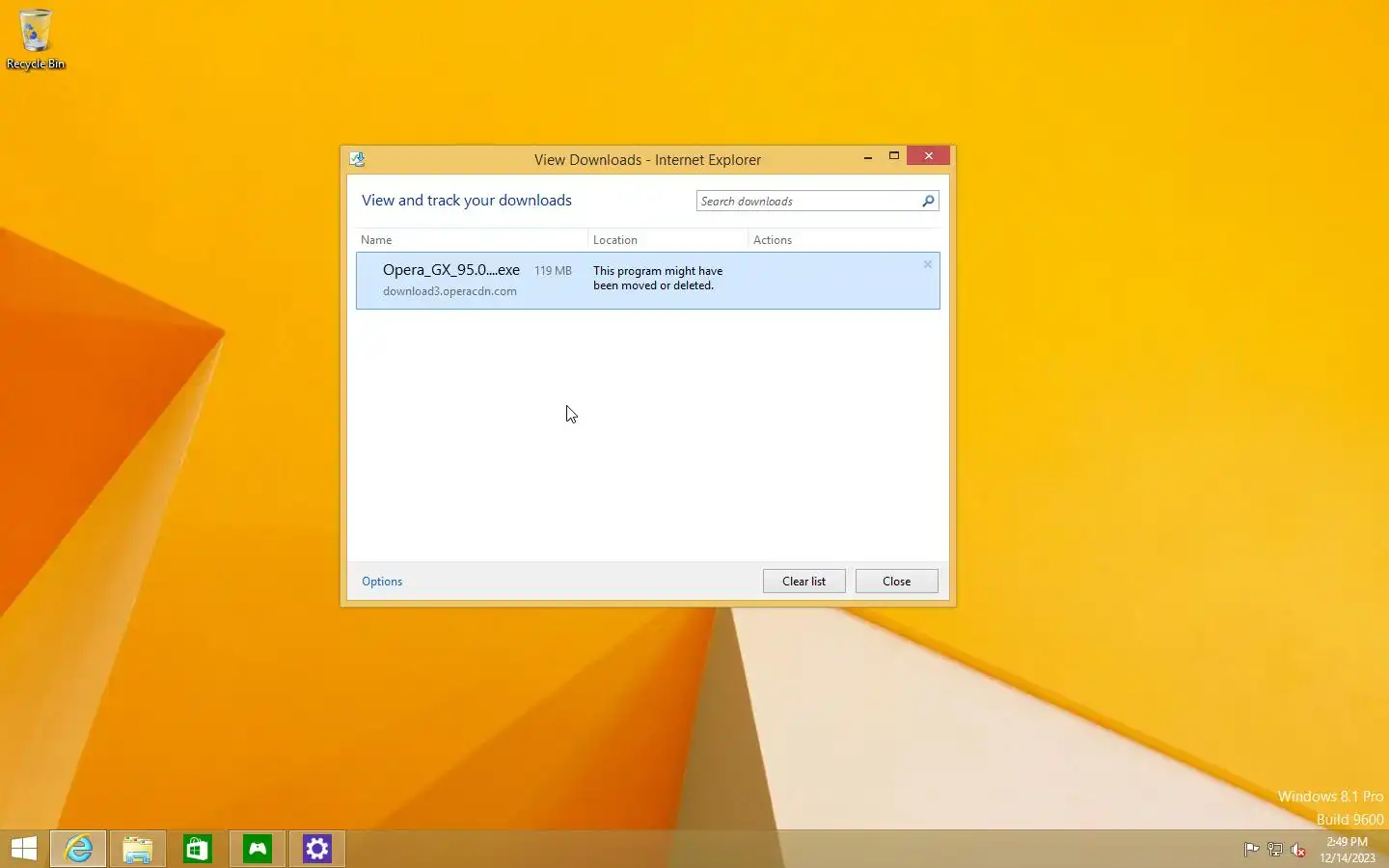
Task: Open the Windows Start button
Action: (24, 849)
